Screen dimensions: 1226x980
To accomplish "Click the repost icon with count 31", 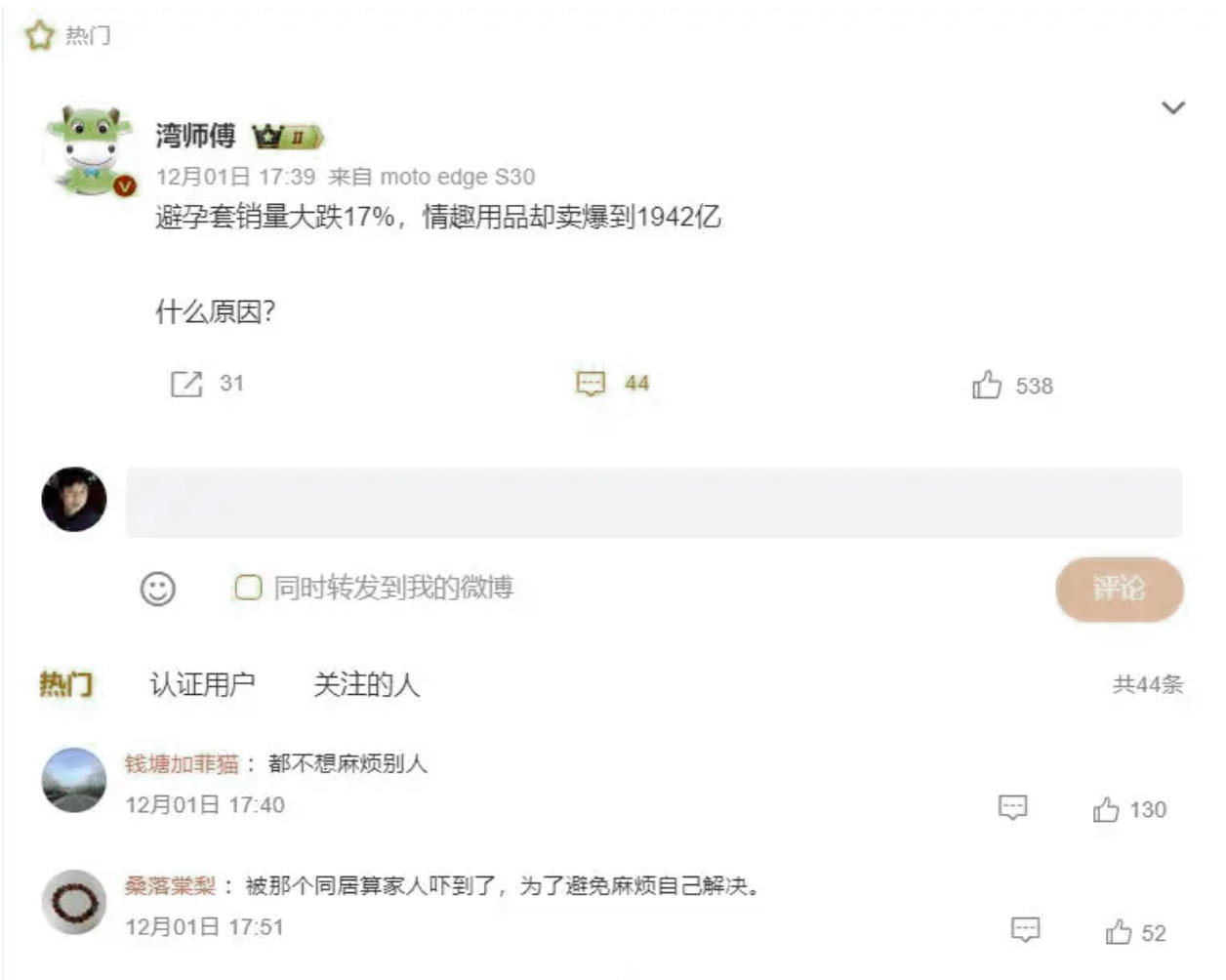I will tap(186, 384).
